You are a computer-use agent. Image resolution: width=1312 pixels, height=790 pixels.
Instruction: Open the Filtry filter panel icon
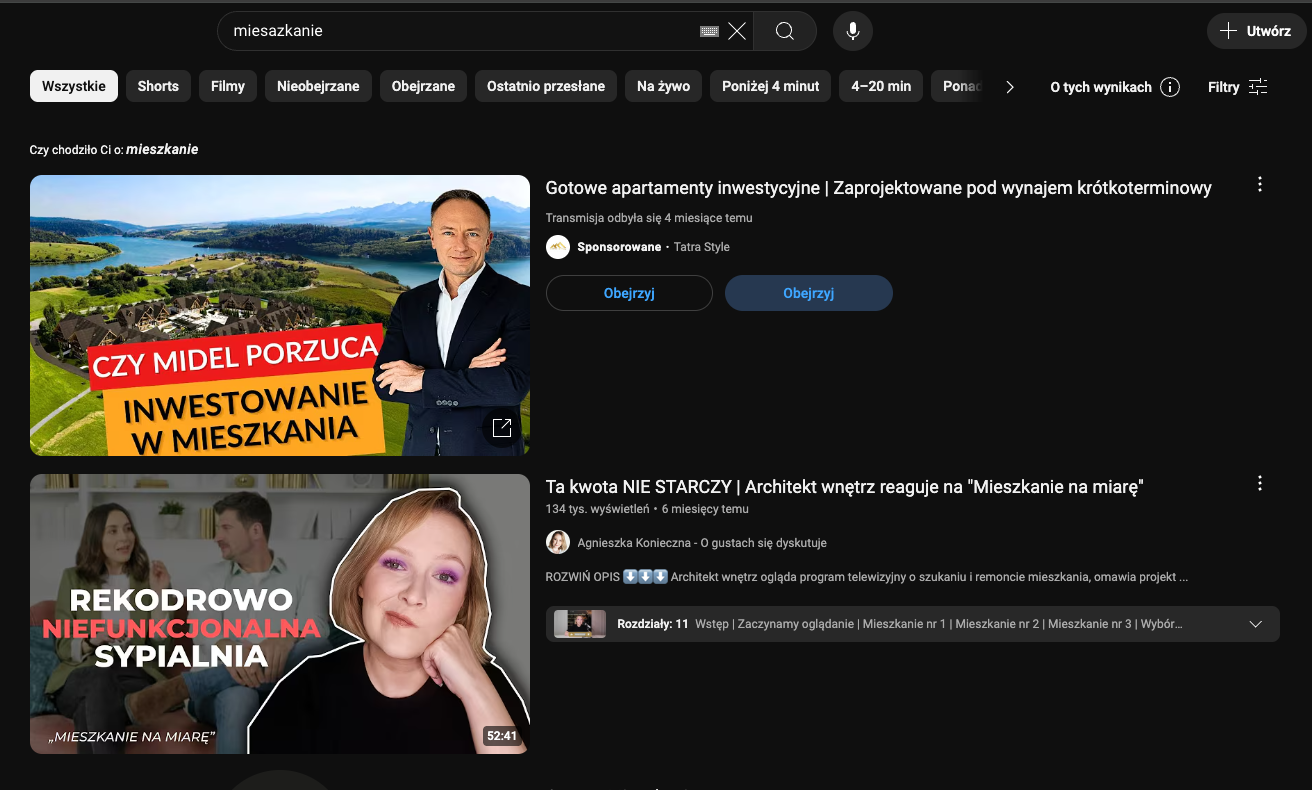pyautogui.click(x=1259, y=87)
